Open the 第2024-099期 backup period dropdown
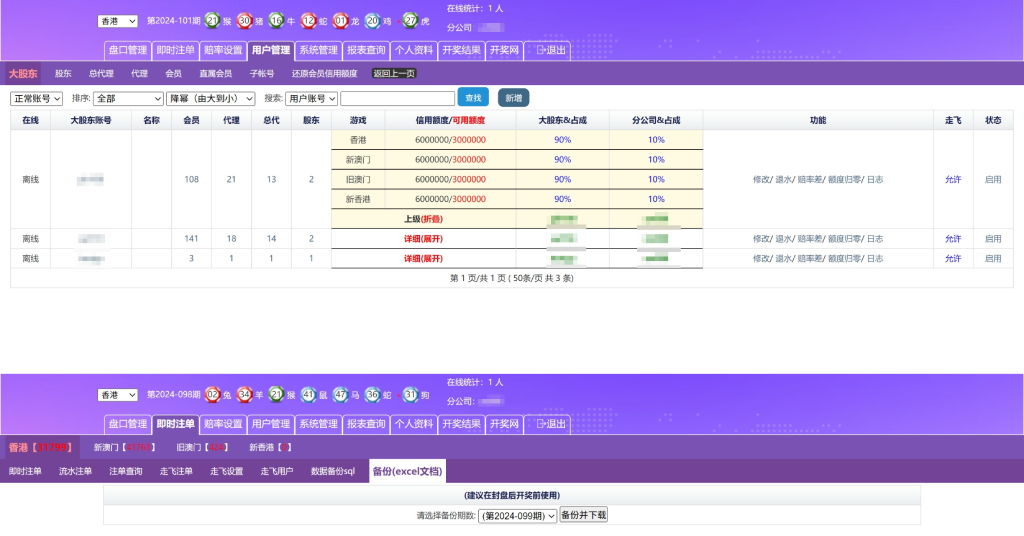This screenshot has height=536, width=1024. pos(517,516)
